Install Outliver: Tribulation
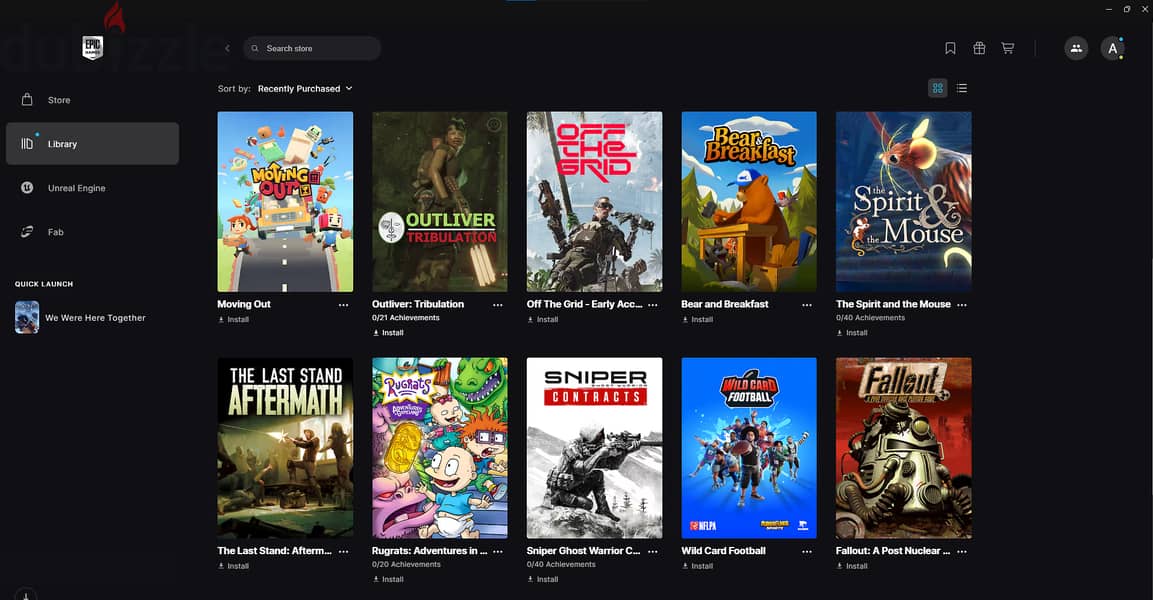This screenshot has height=600, width=1153. coord(388,333)
